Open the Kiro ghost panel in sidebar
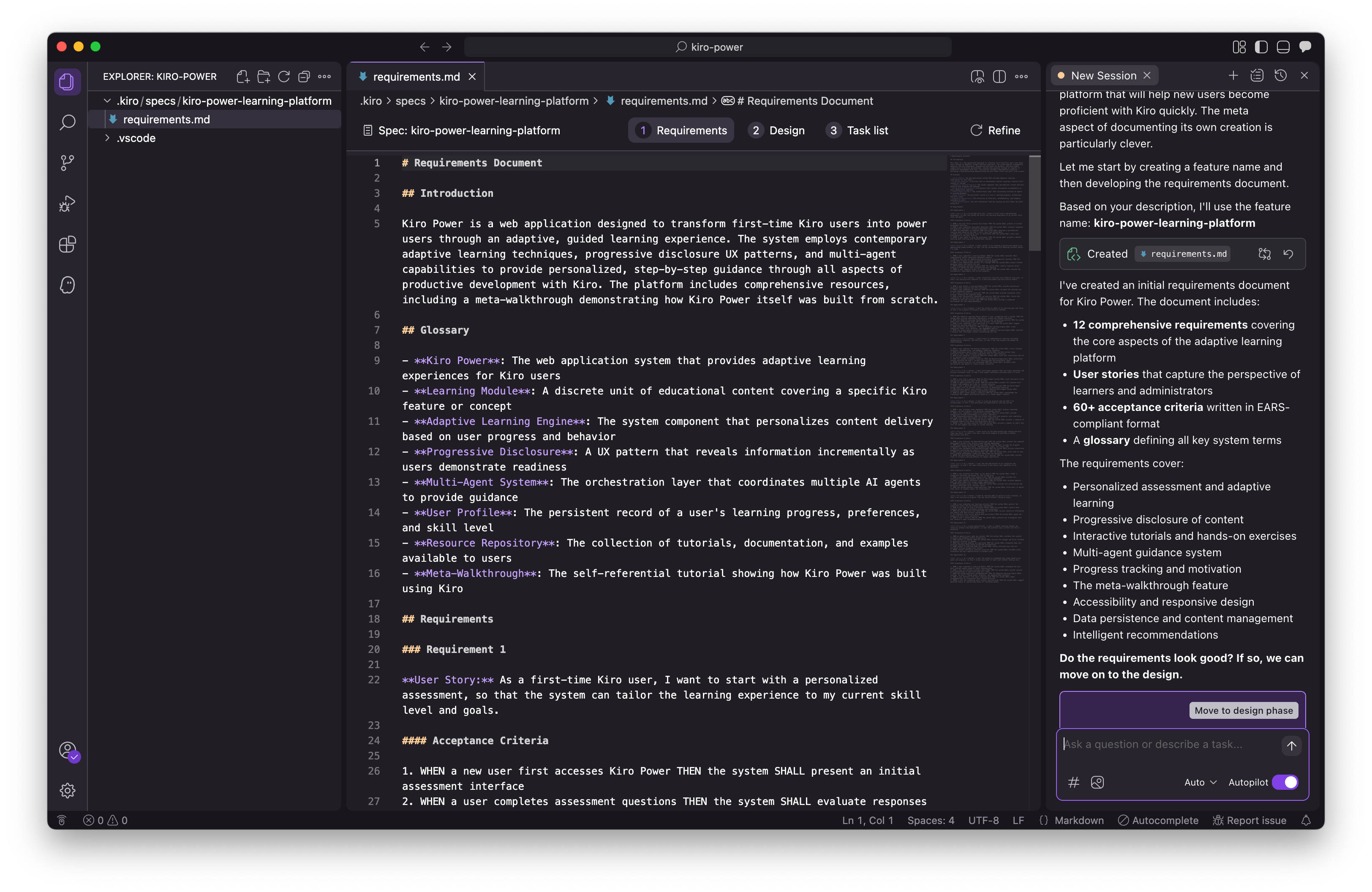The image size is (1372, 892). (x=68, y=285)
